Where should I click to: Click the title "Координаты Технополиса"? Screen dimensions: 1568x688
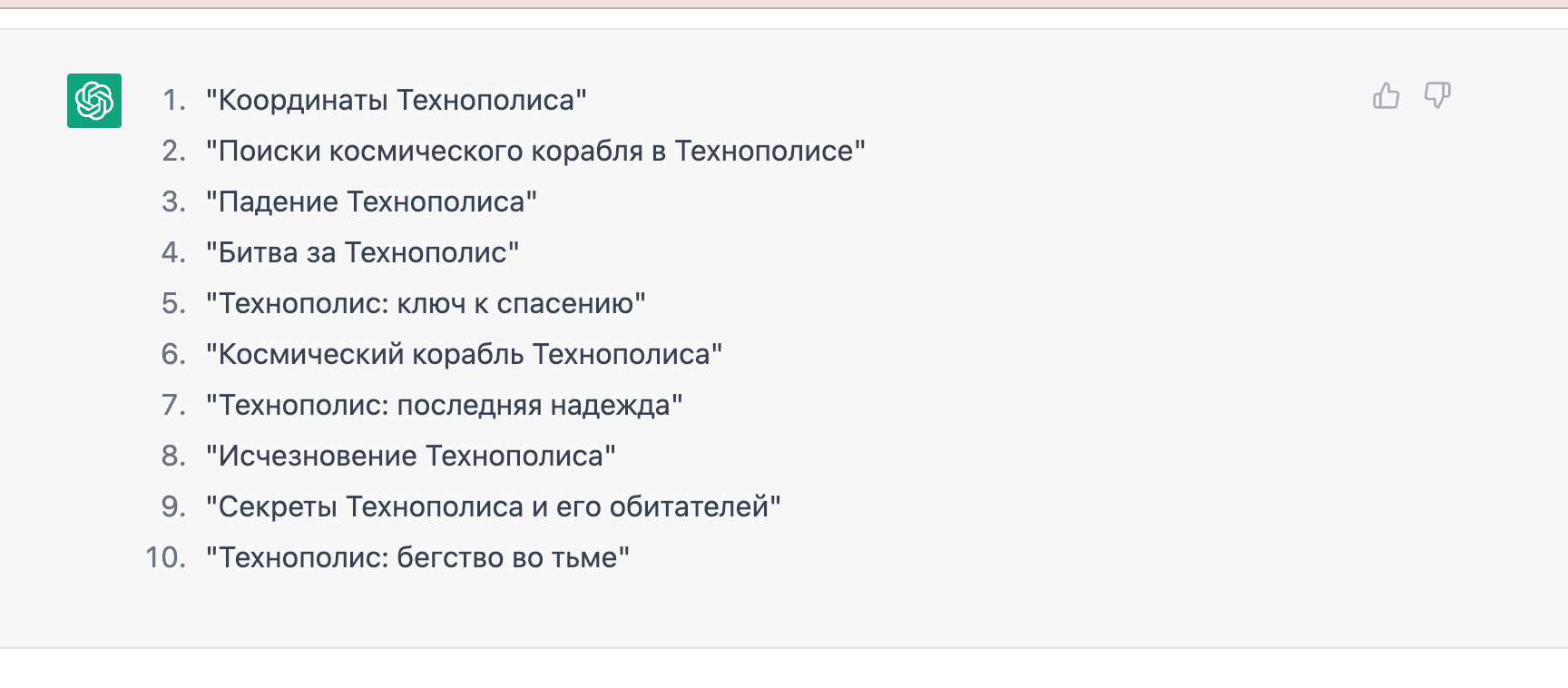point(397,100)
